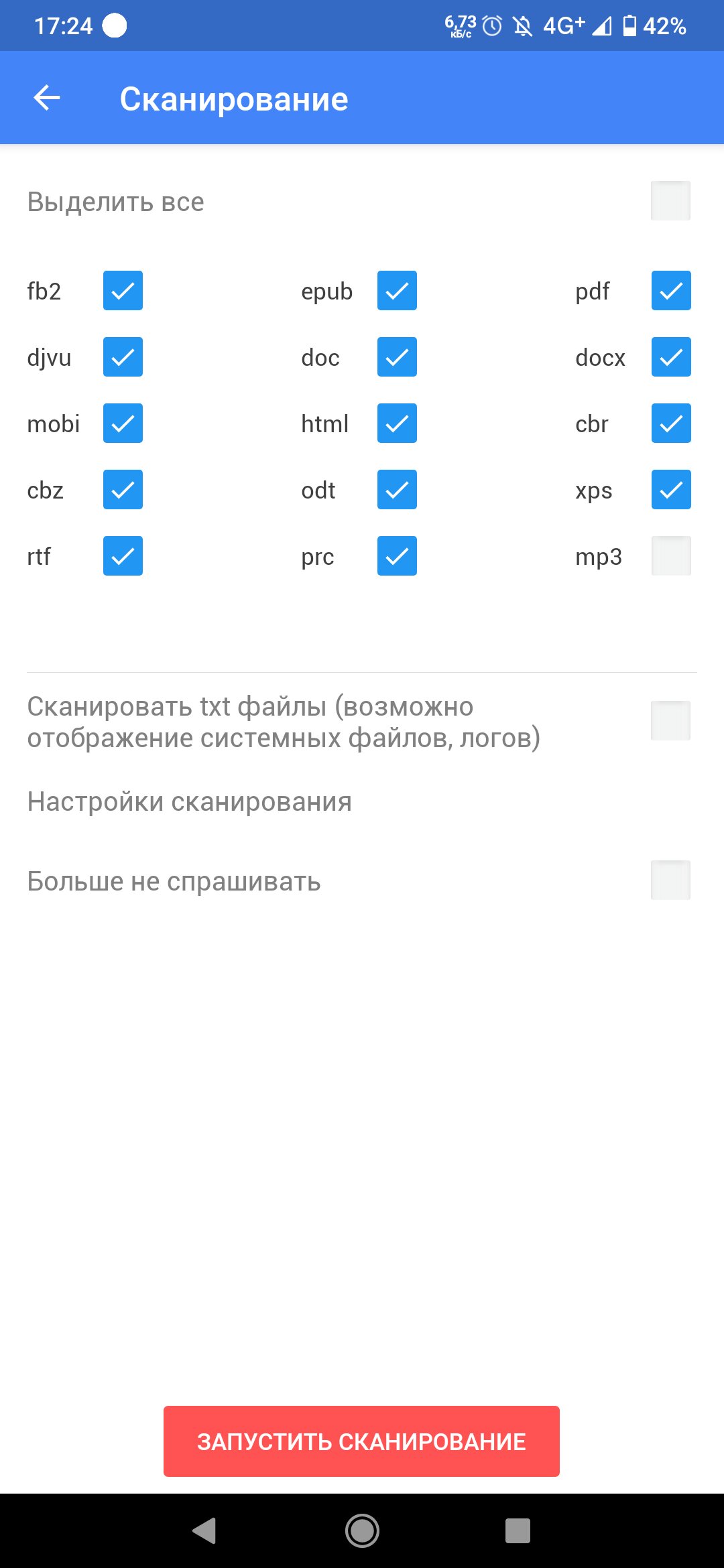
Task: Uncheck the djvu format checkbox
Action: click(123, 357)
